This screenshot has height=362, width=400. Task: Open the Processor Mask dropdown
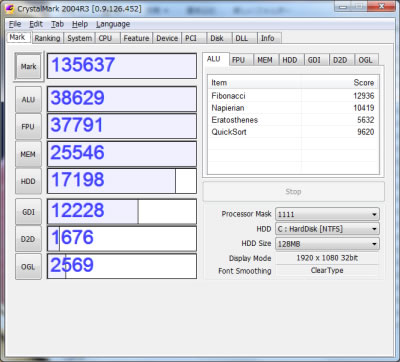click(327, 214)
